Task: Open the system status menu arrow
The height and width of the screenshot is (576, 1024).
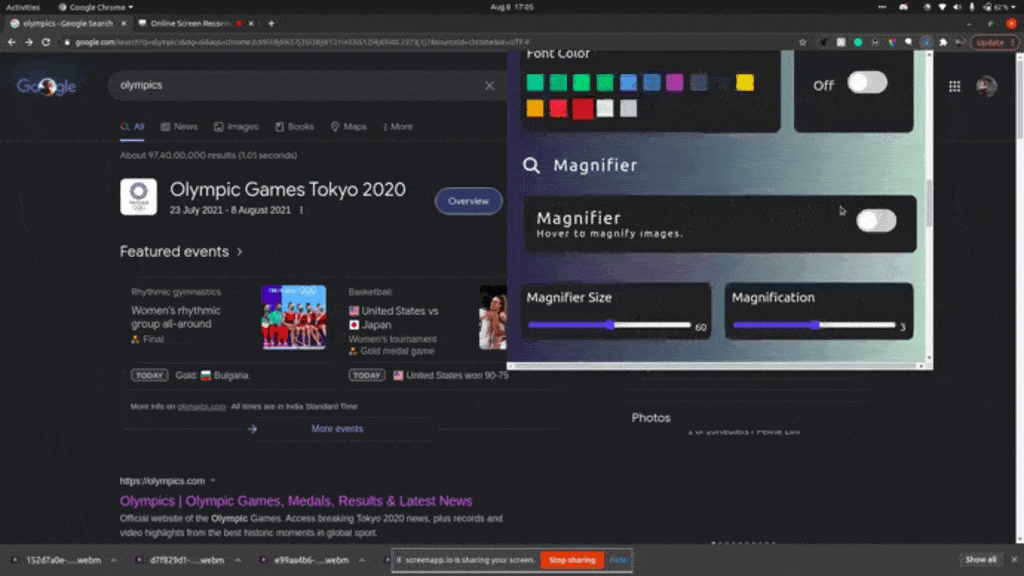Action: [1015, 7]
